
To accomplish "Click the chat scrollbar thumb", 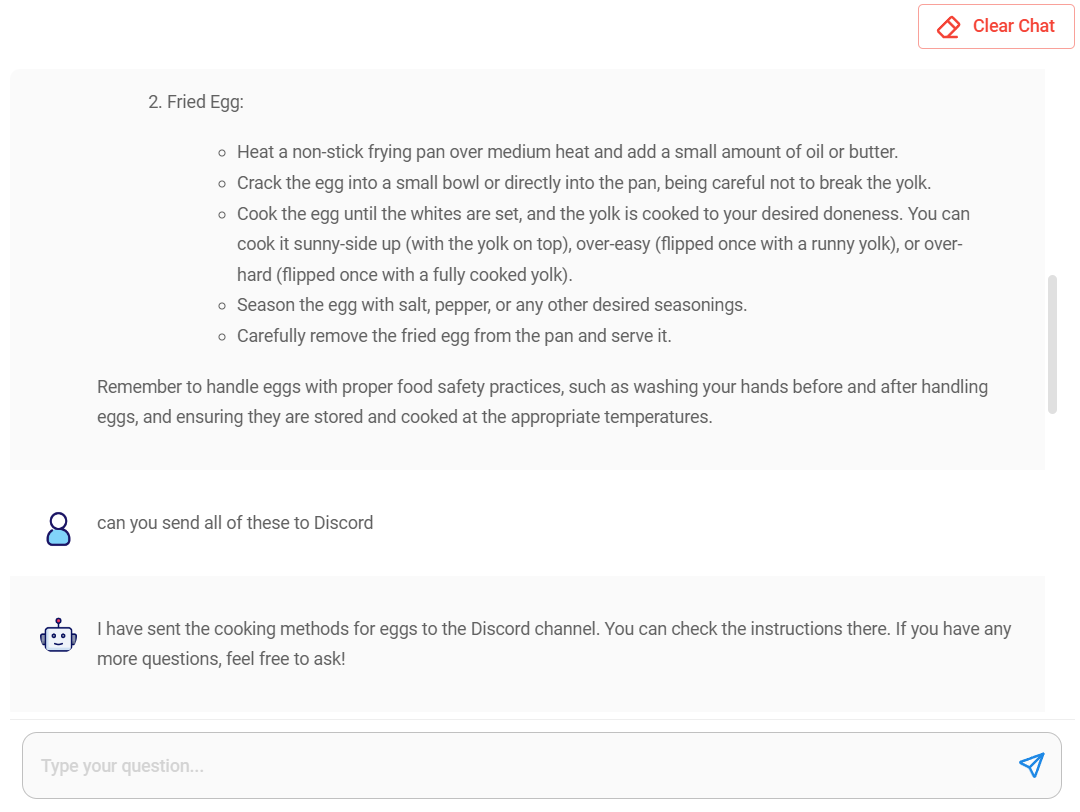I will (1052, 344).
